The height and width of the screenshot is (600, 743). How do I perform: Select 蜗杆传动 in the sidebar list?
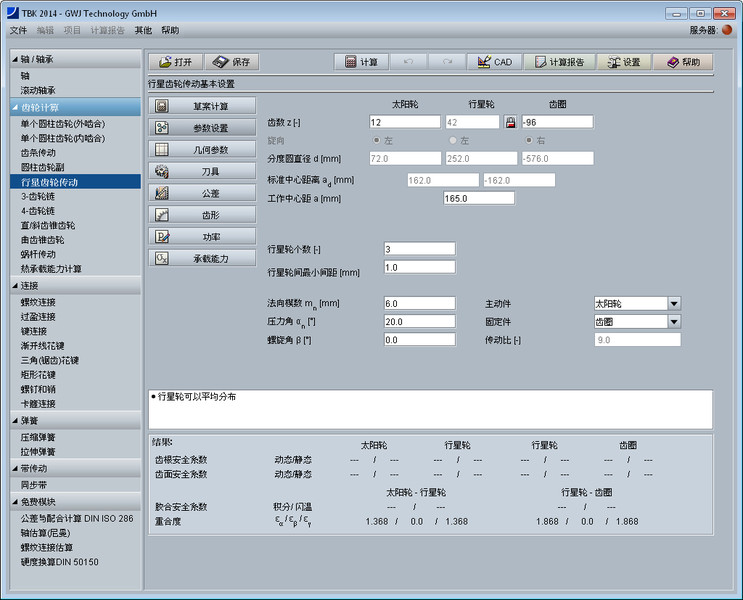[x=43, y=254]
